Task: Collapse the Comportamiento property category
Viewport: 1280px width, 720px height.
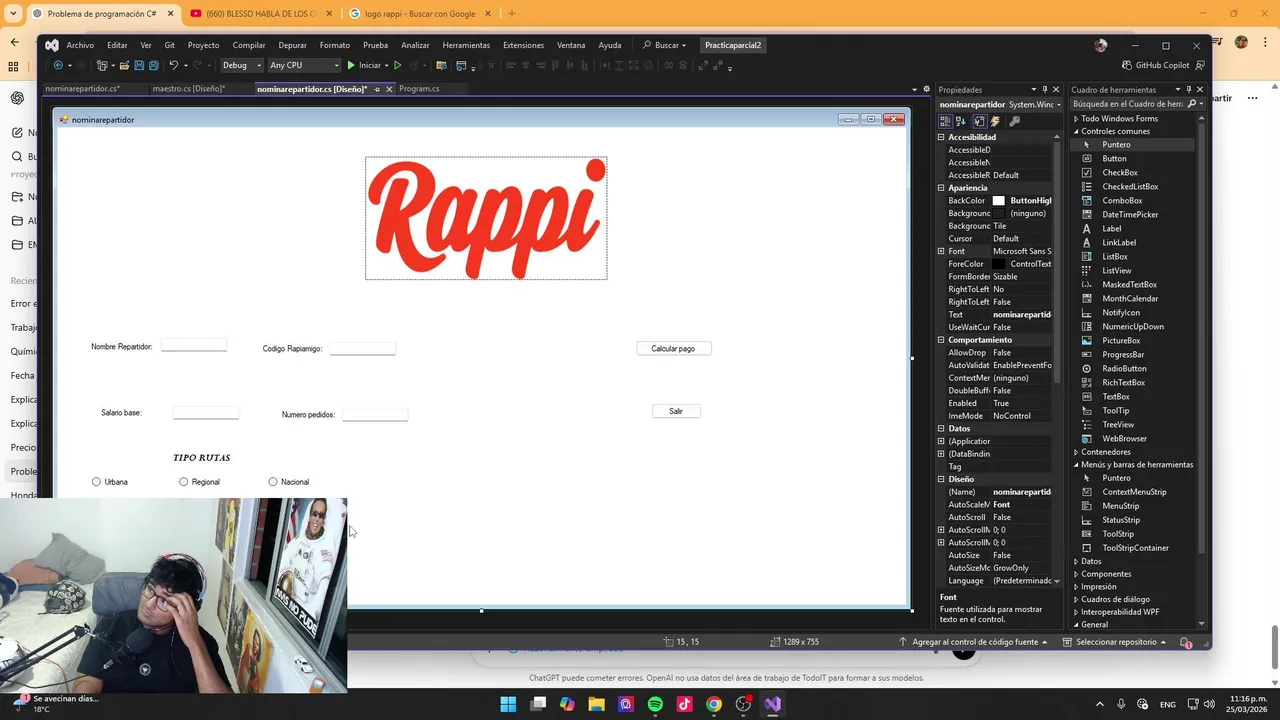Action: coord(941,340)
